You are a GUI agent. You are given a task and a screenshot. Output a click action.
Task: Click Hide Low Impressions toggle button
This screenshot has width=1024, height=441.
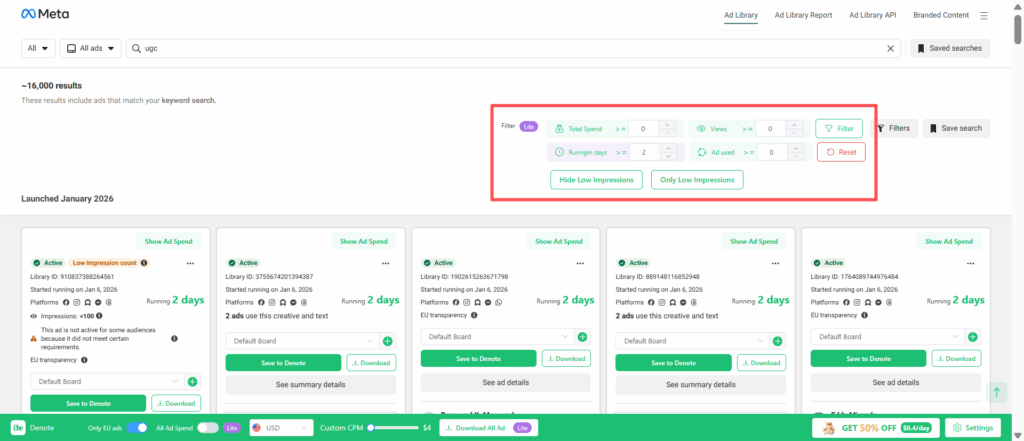click(x=596, y=180)
